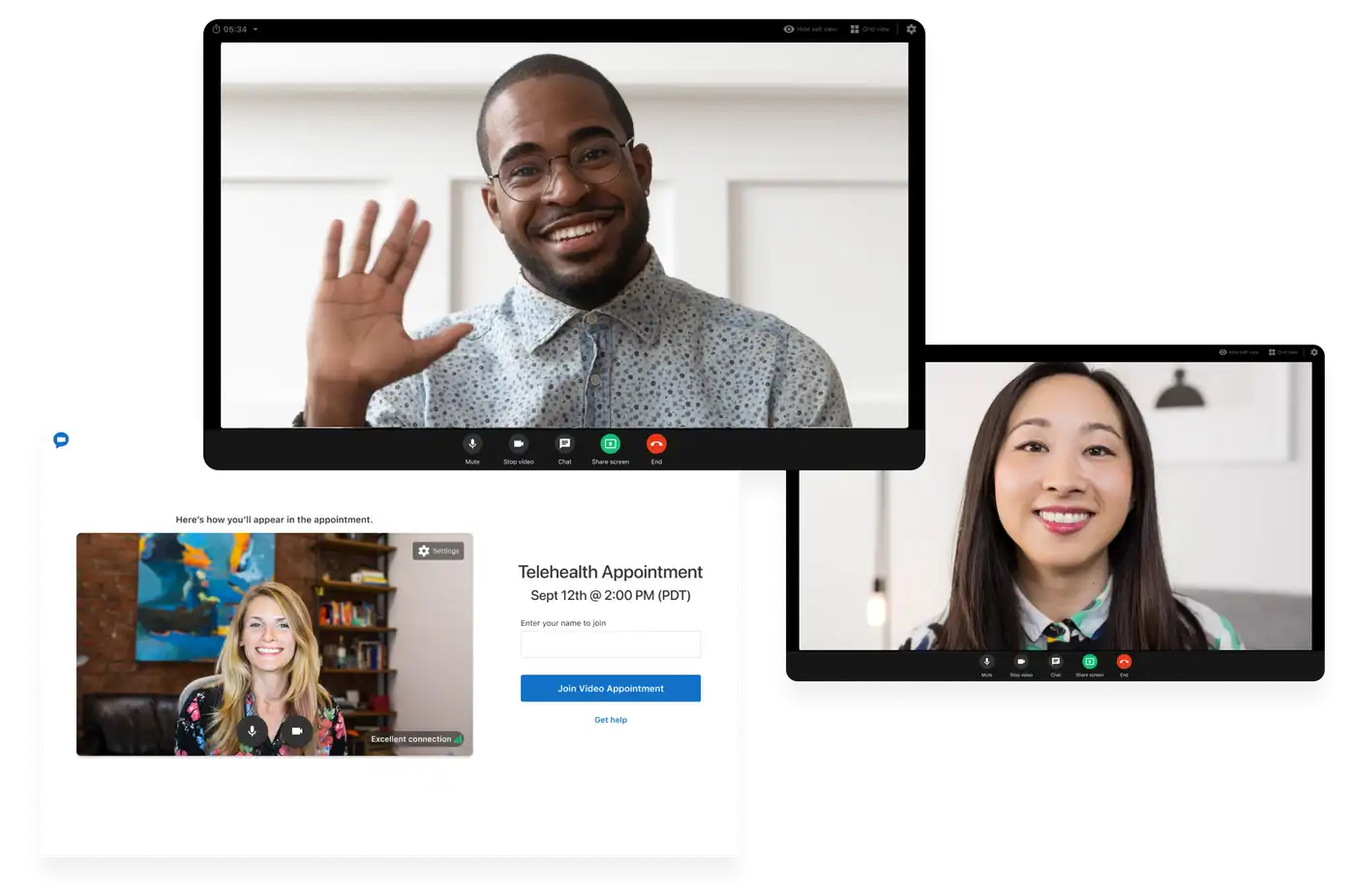Start screen sharing via Share screen icon
The width and height of the screenshot is (1355, 896).
610,443
